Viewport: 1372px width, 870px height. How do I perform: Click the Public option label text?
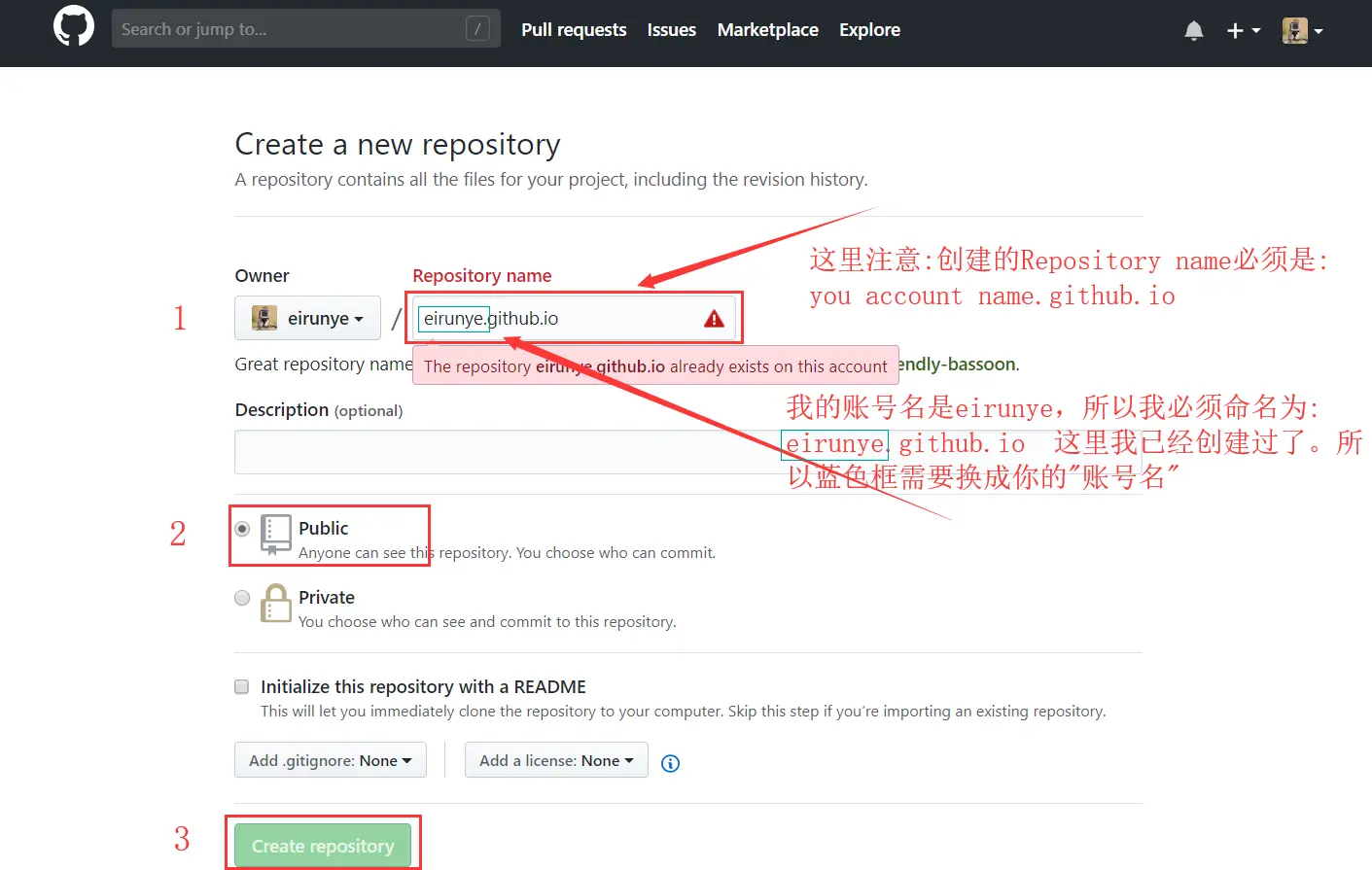pos(324,528)
